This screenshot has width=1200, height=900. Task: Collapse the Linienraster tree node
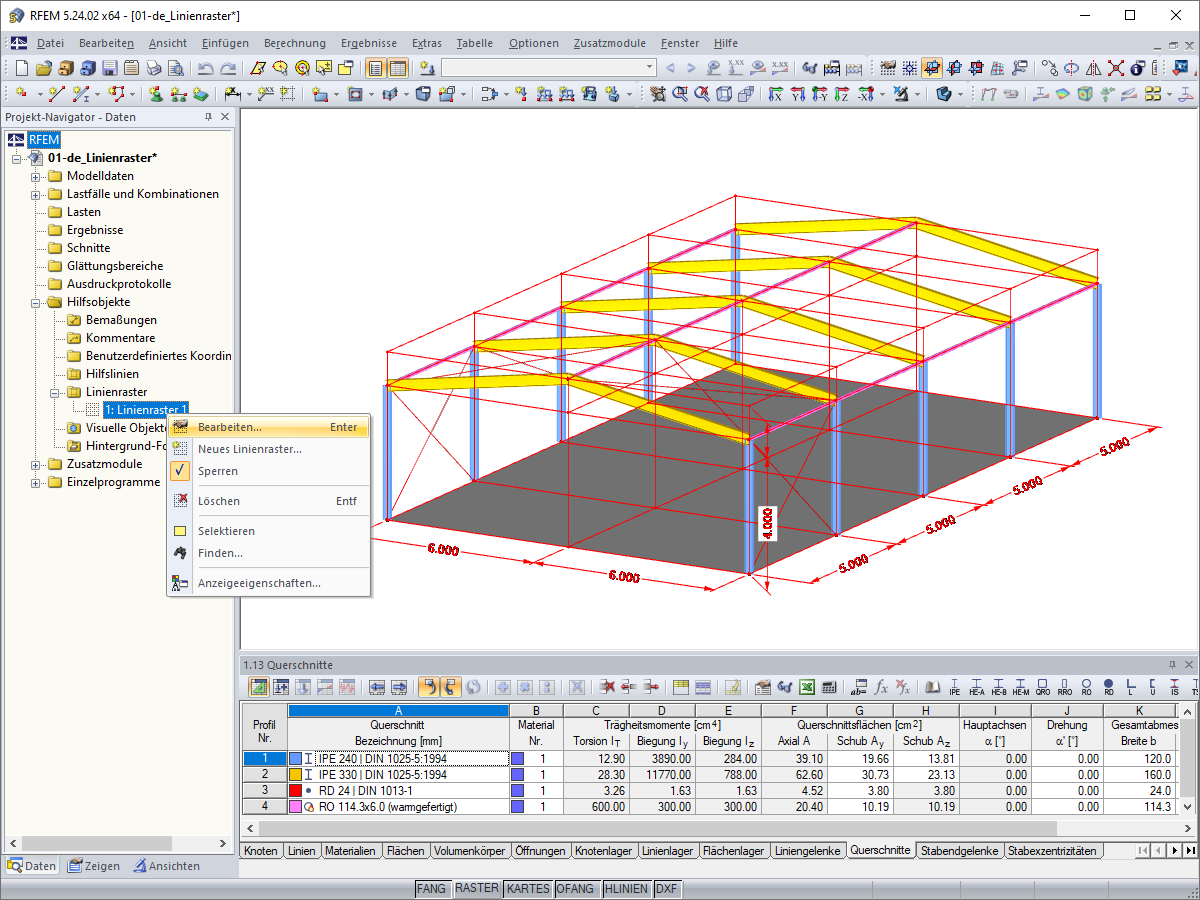tap(55, 392)
